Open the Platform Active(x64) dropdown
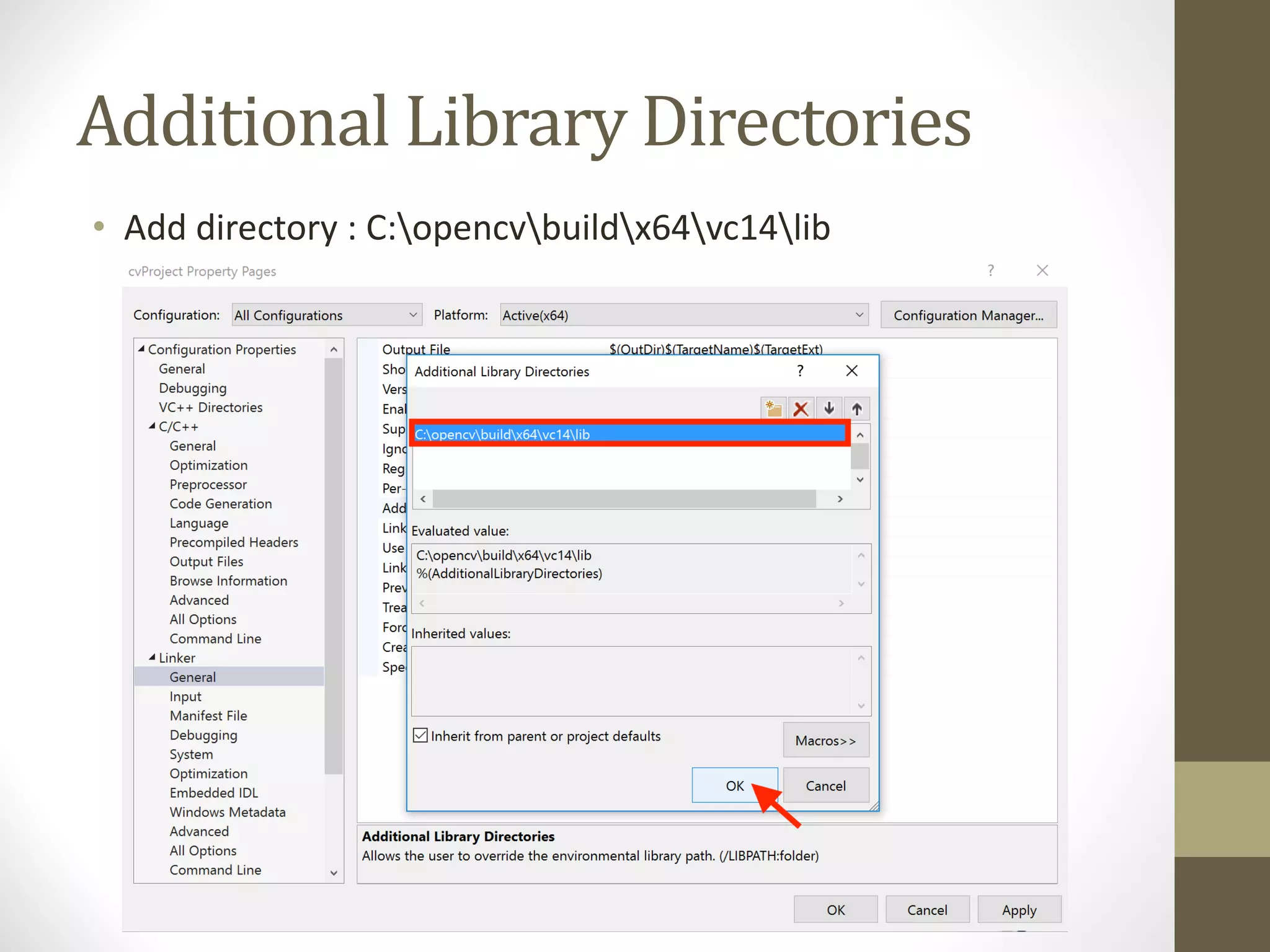 coord(683,315)
